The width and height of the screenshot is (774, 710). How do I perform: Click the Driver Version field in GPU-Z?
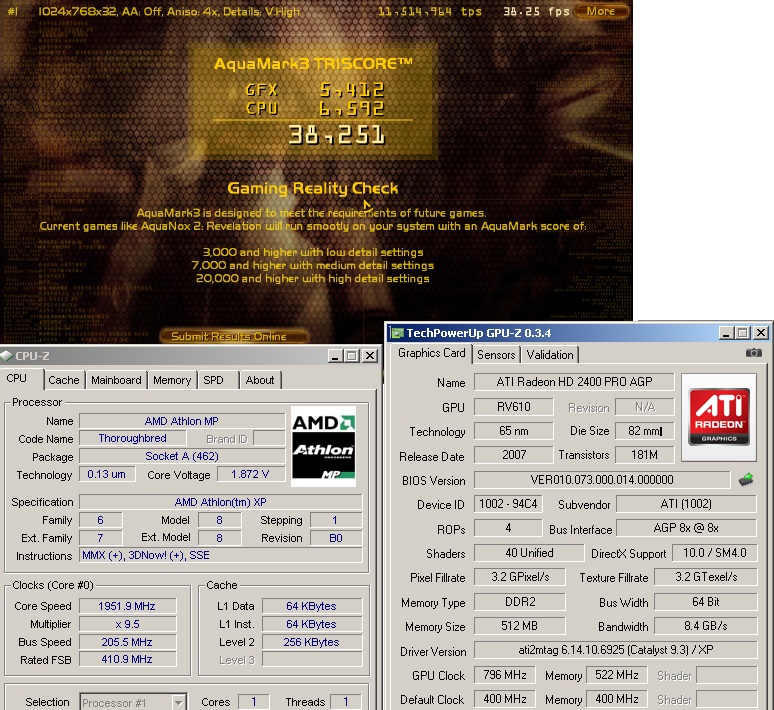pos(616,650)
